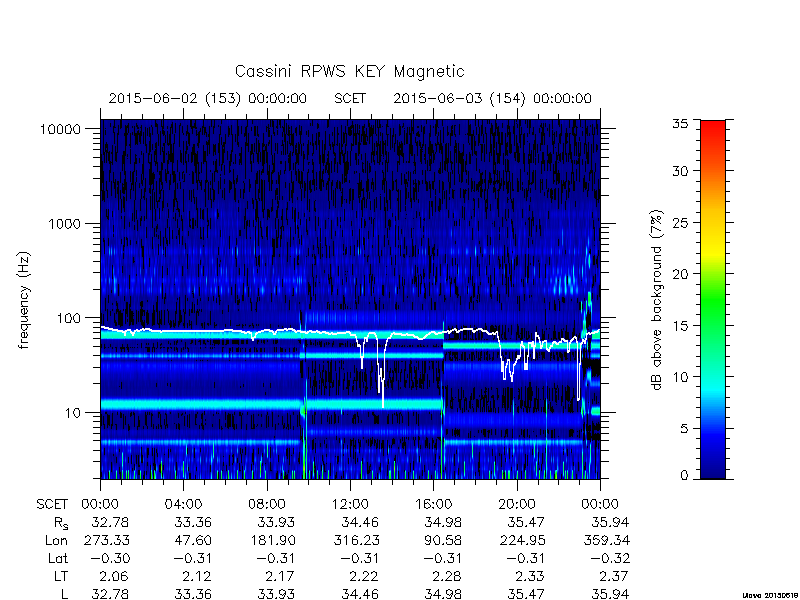Click the 25 value on the color scale
The width and height of the screenshot is (800, 600).
coord(680,223)
